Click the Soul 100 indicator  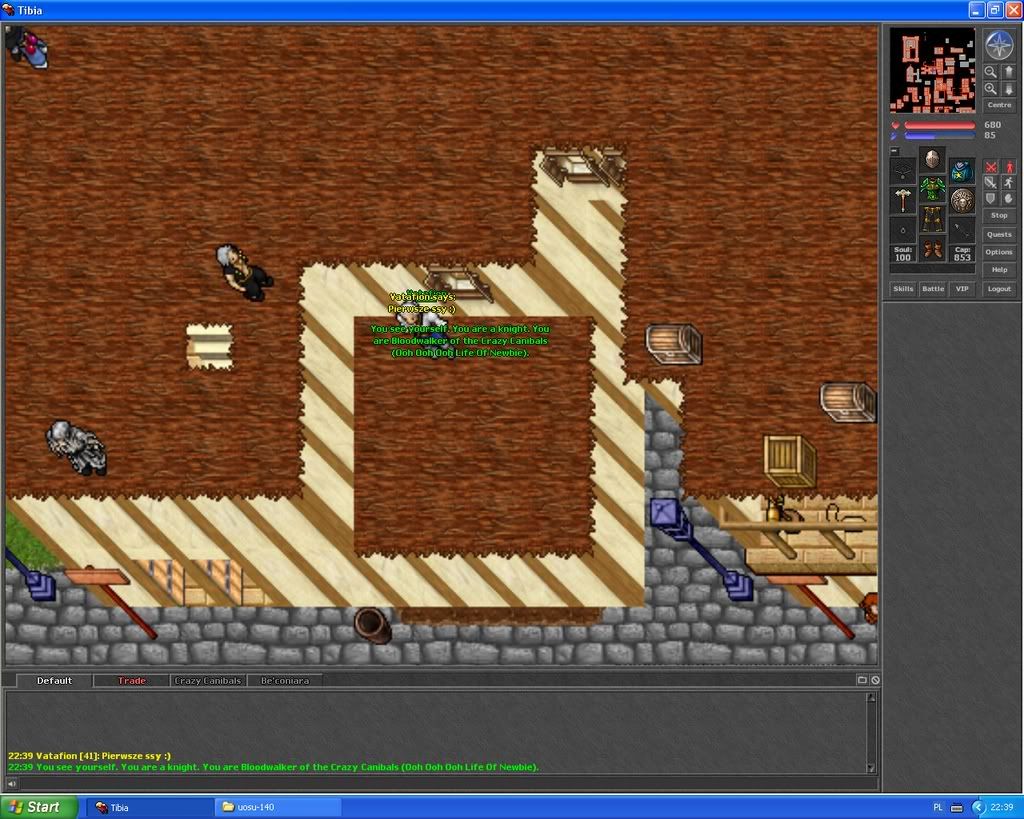tap(903, 253)
